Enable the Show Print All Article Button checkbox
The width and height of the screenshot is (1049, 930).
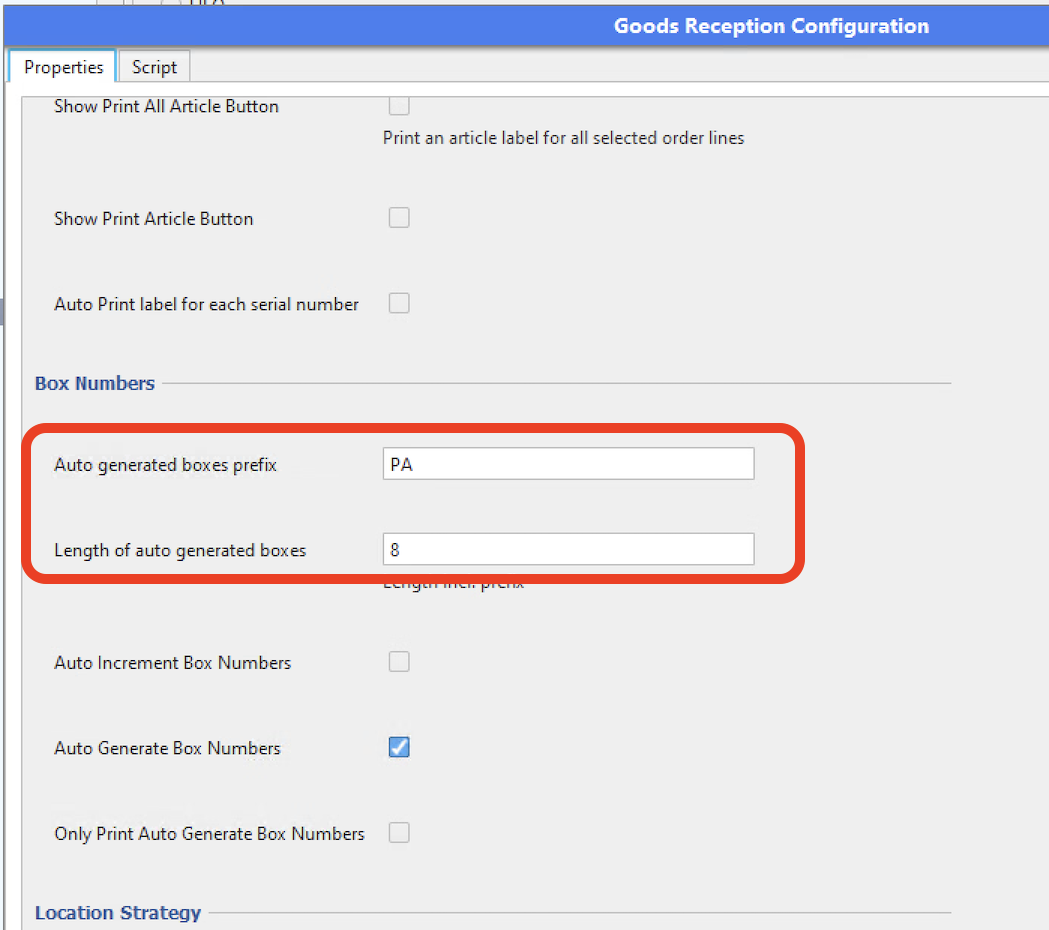click(399, 106)
